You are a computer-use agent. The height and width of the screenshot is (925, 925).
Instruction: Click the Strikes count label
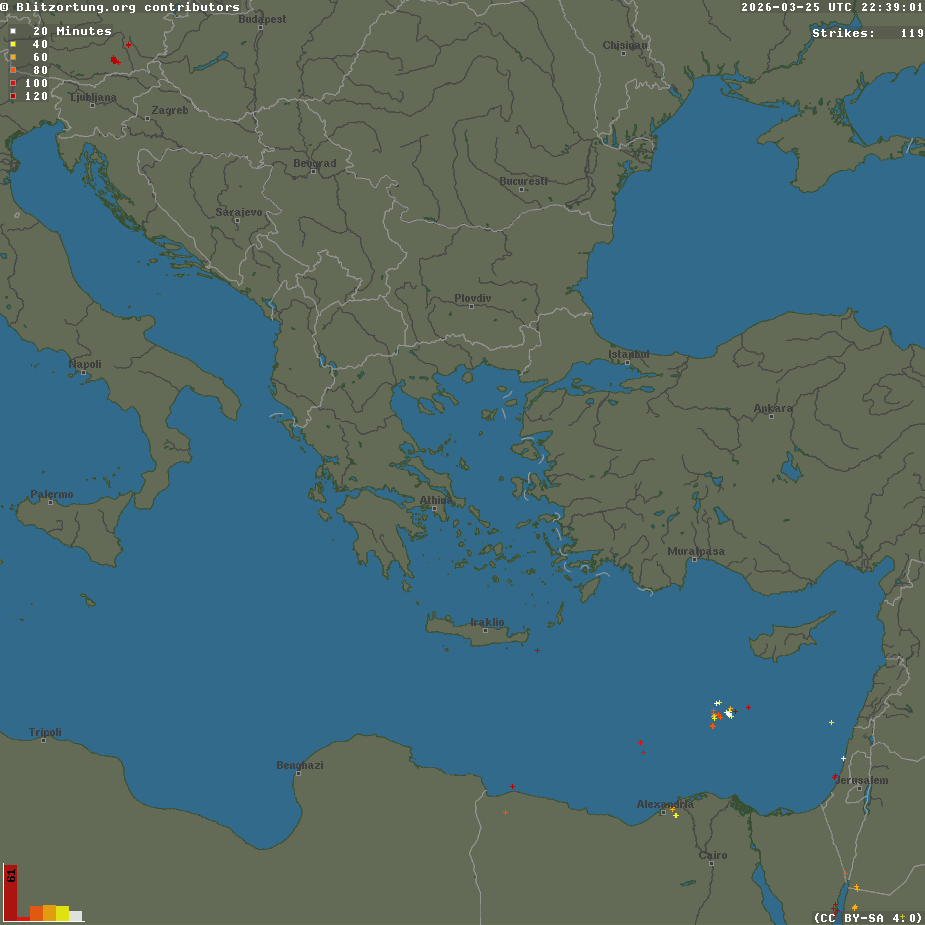pos(843,33)
